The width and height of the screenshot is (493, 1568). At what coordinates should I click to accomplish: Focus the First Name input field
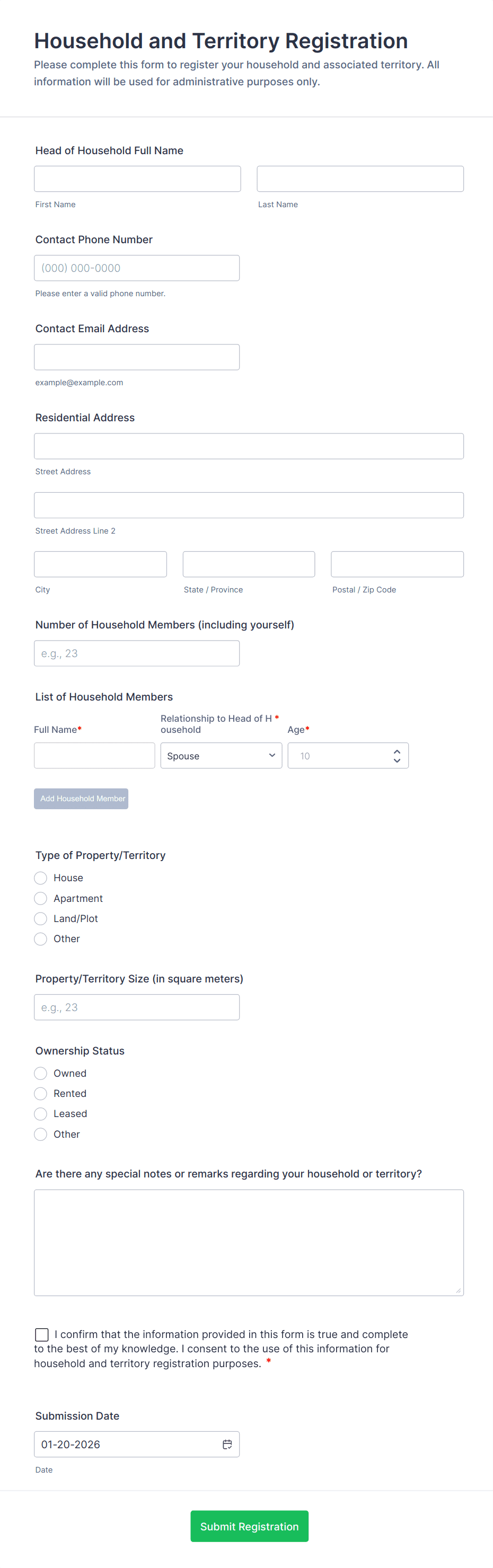click(137, 179)
